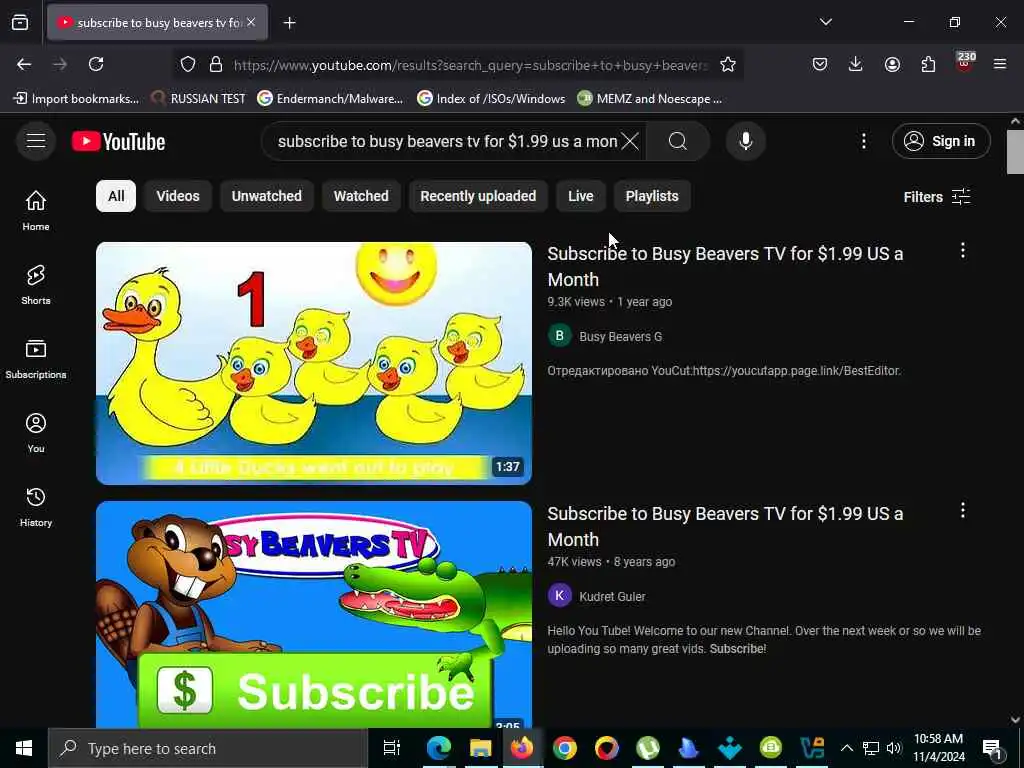Select the Live filter chip
The image size is (1024, 768).
click(x=581, y=196)
